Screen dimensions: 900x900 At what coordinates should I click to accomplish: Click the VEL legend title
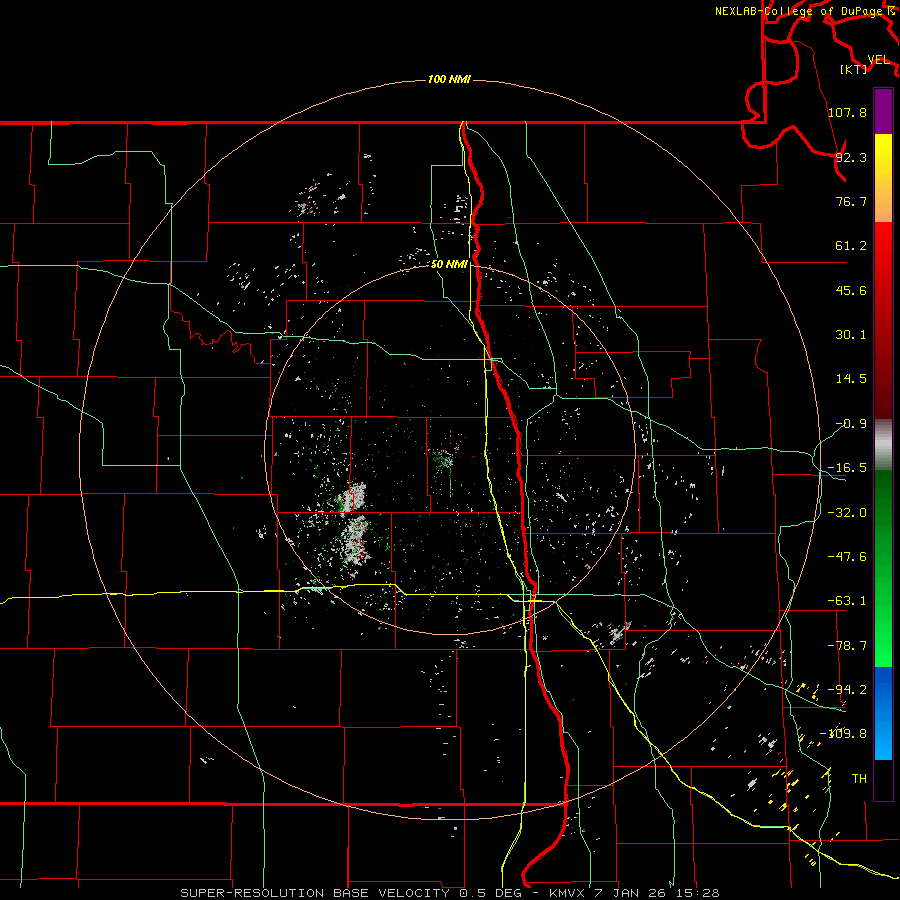tap(878, 60)
